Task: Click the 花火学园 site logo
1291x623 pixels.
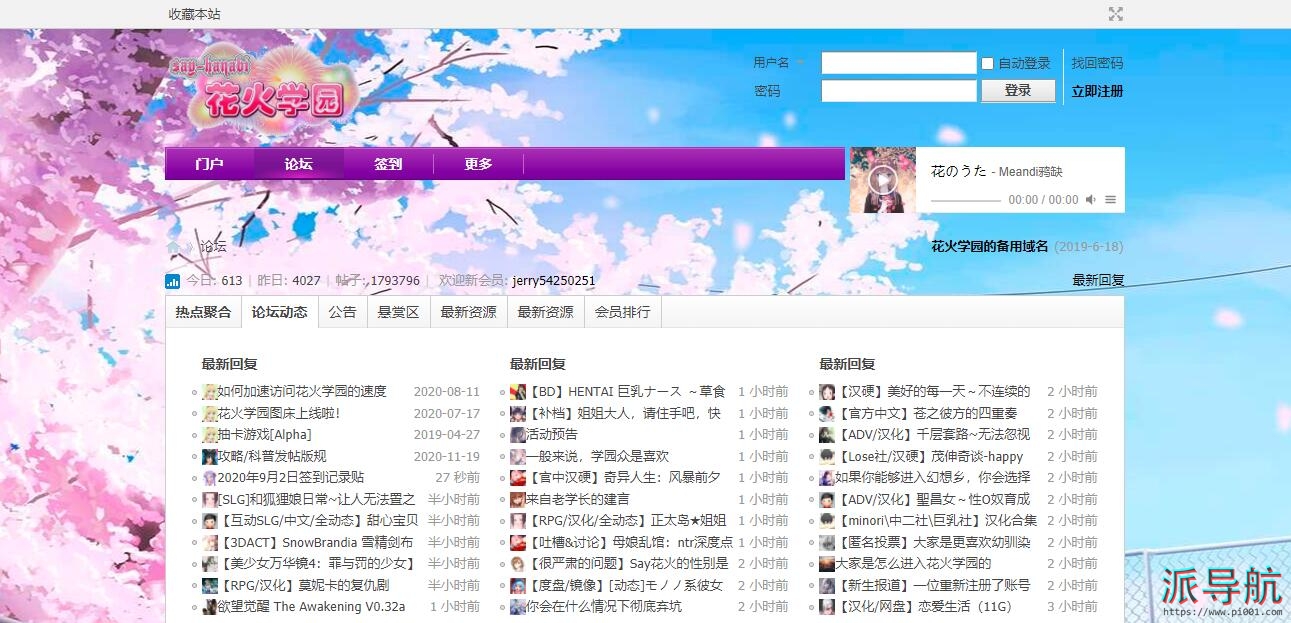Action: (x=265, y=87)
